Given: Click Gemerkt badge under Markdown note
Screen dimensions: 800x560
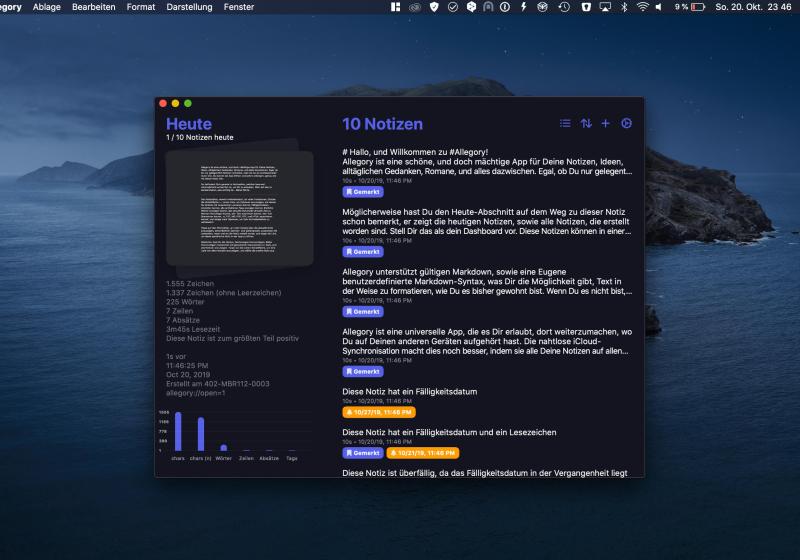Looking at the screenshot, I should pyautogui.click(x=363, y=312).
